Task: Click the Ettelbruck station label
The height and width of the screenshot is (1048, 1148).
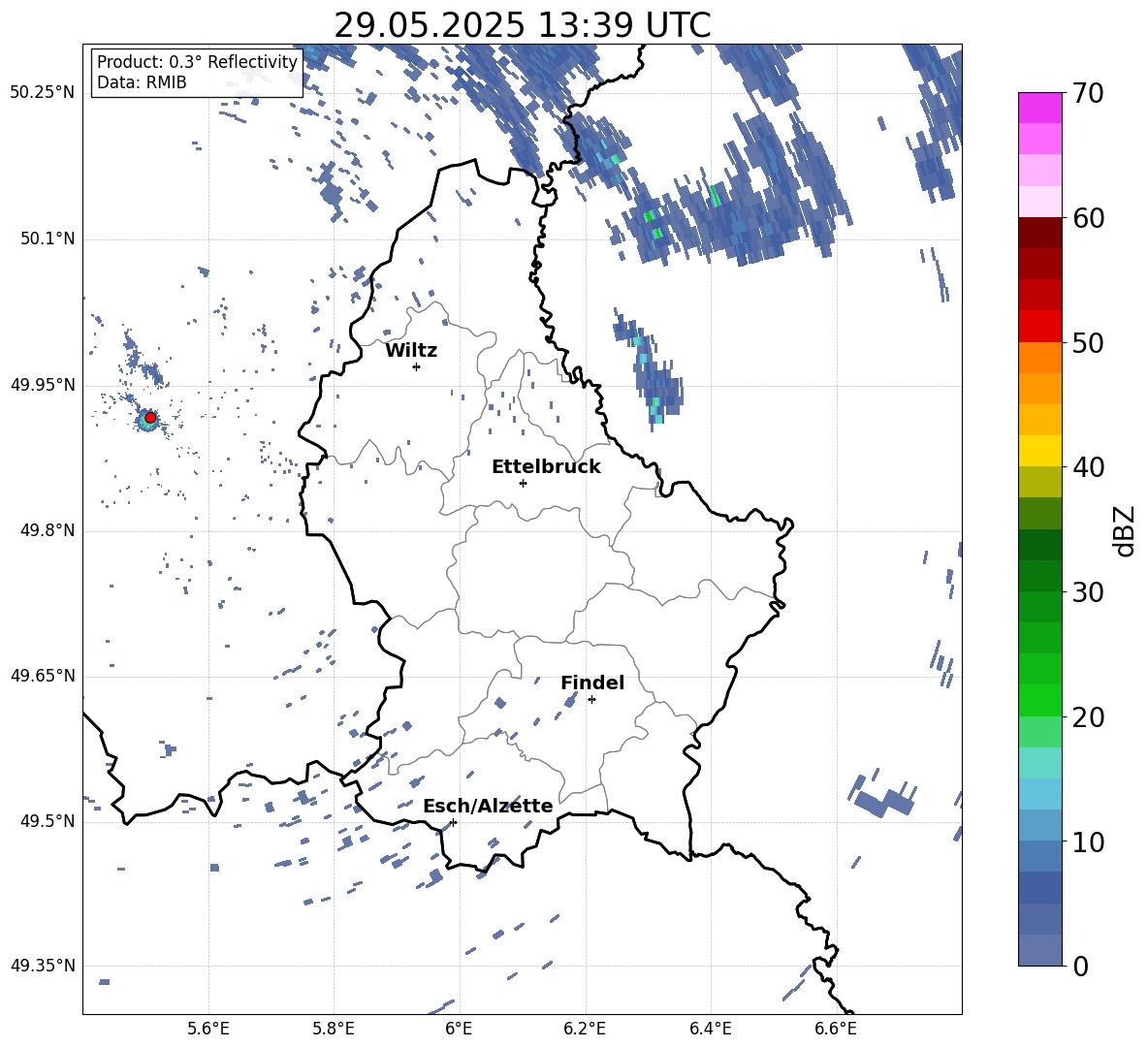Action: [546, 467]
